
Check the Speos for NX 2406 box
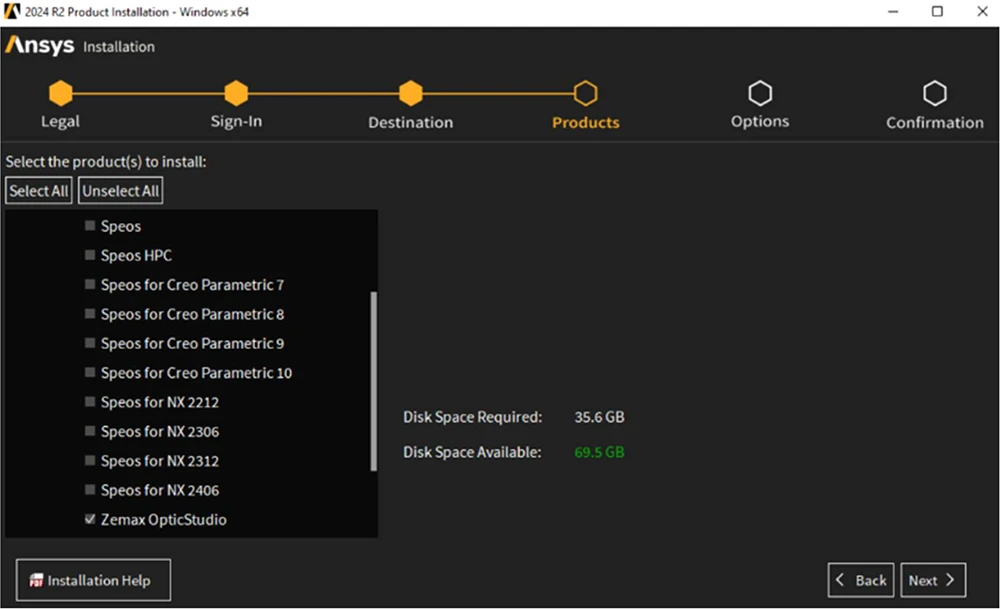tap(90, 490)
